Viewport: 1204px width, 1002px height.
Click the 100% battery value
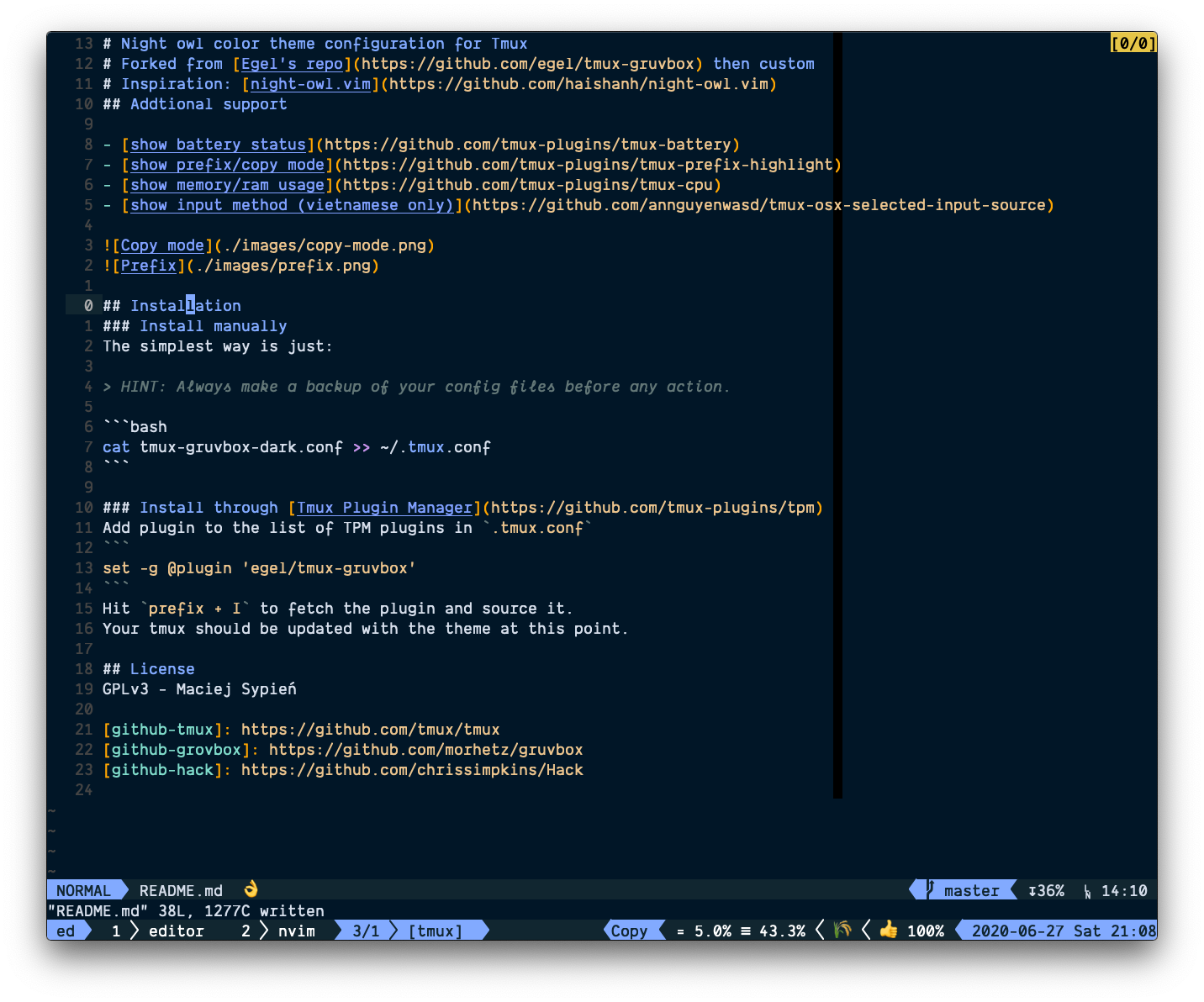pos(925,931)
